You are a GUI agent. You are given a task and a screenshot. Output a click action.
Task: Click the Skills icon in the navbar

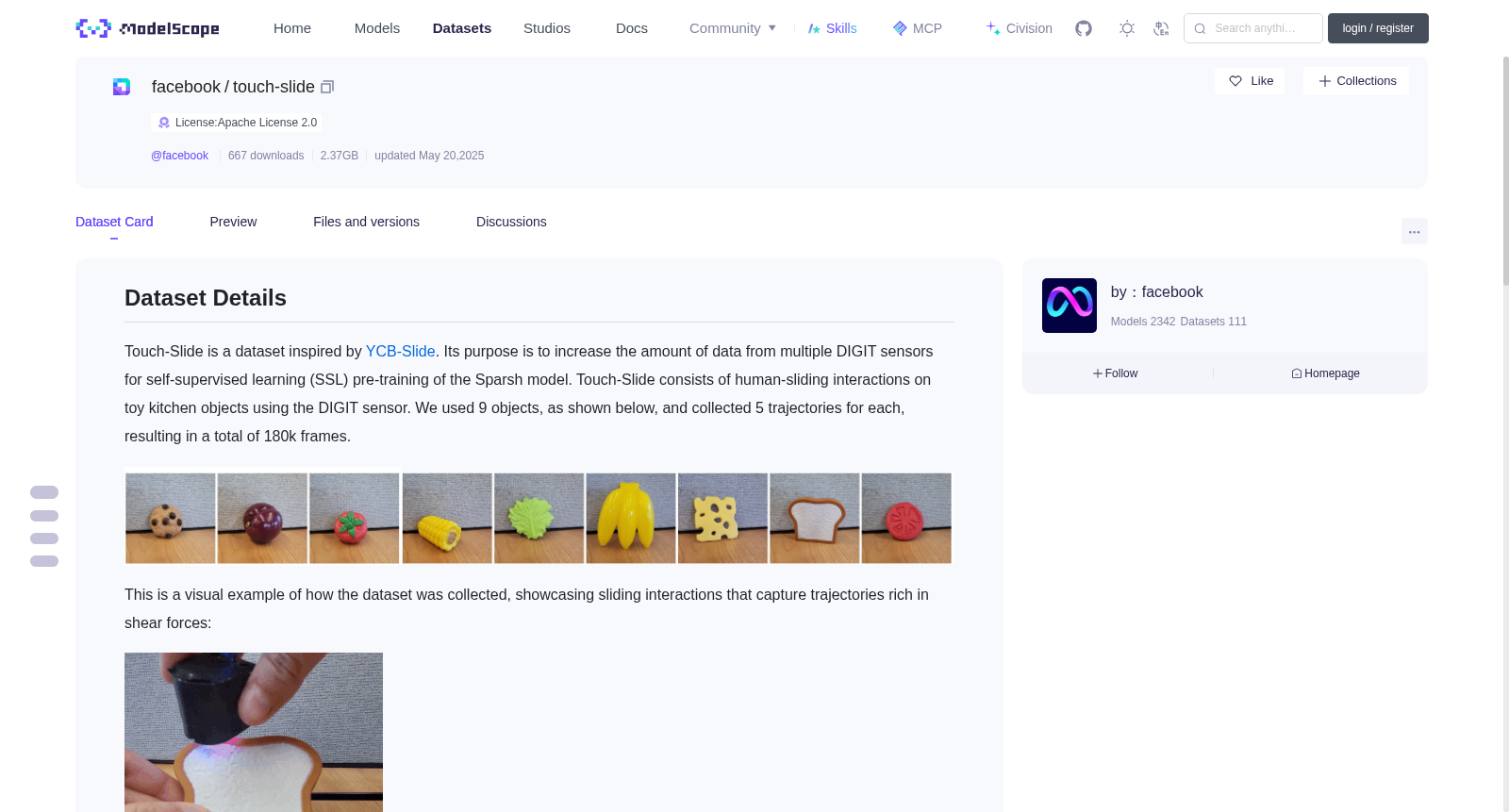(x=814, y=28)
